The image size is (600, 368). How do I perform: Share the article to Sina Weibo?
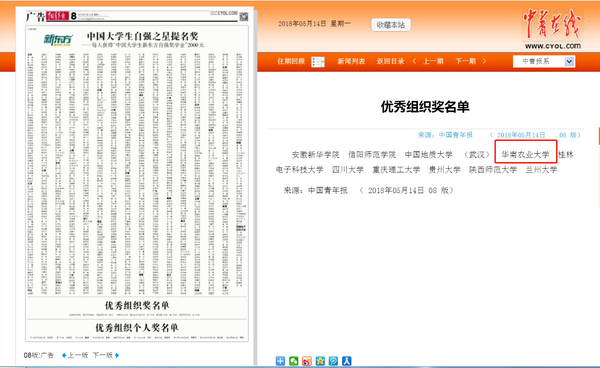307,361
